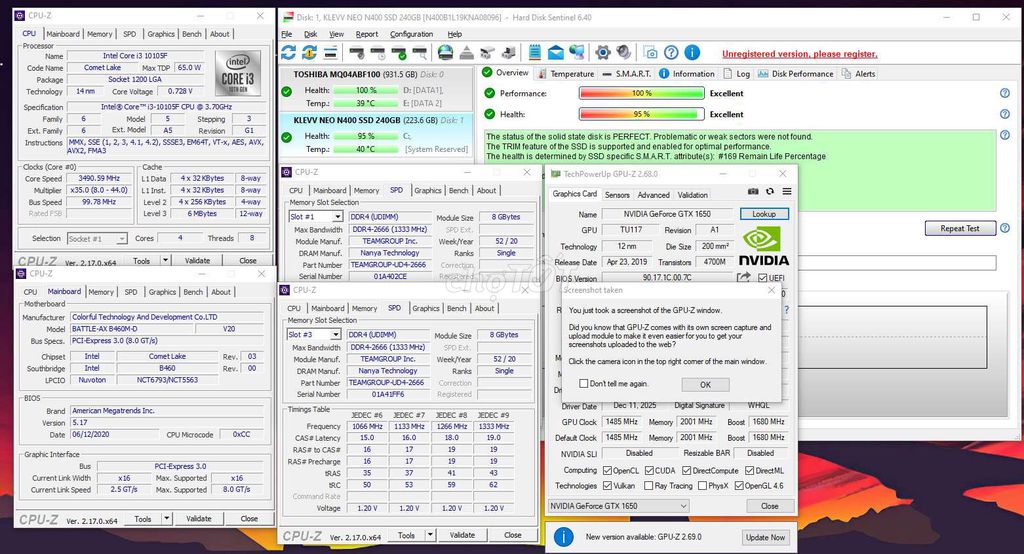
Task: Open the Sensors tab in GPU-Z
Action: (617, 195)
